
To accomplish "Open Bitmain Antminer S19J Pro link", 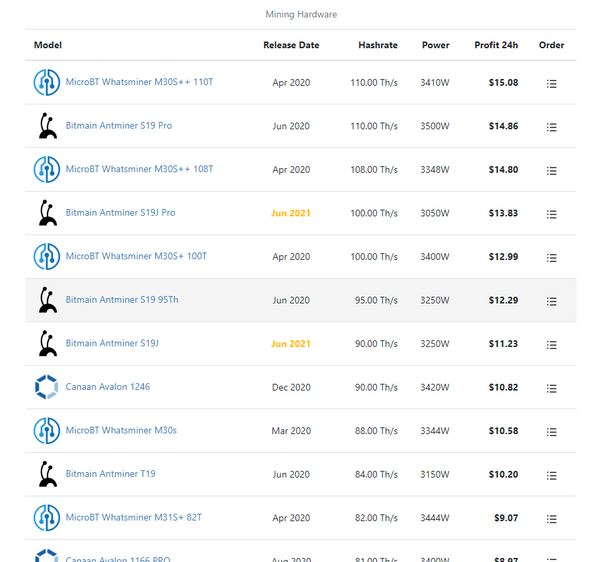I will [x=120, y=213].
